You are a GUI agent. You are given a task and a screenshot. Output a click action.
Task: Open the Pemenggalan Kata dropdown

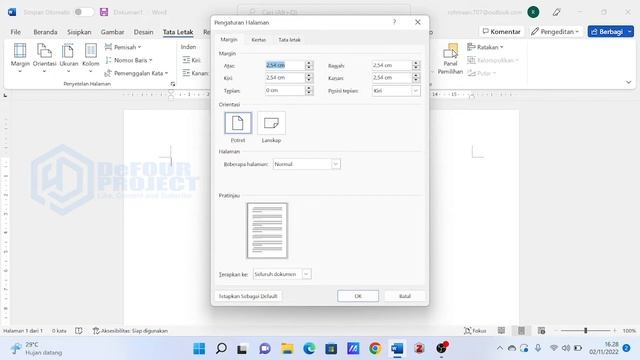click(136, 73)
